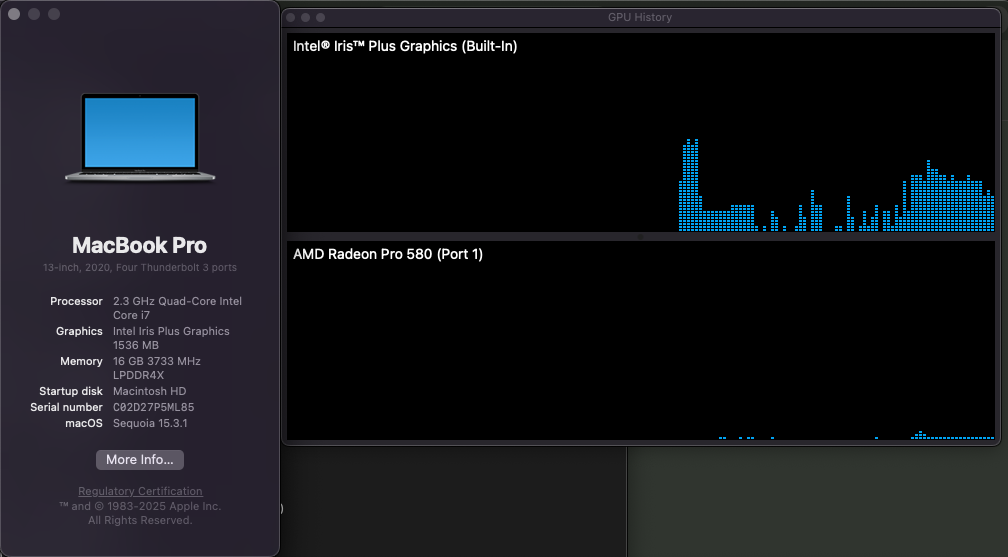Click the macOS label
The height and width of the screenshot is (557, 1008).
[84, 423]
